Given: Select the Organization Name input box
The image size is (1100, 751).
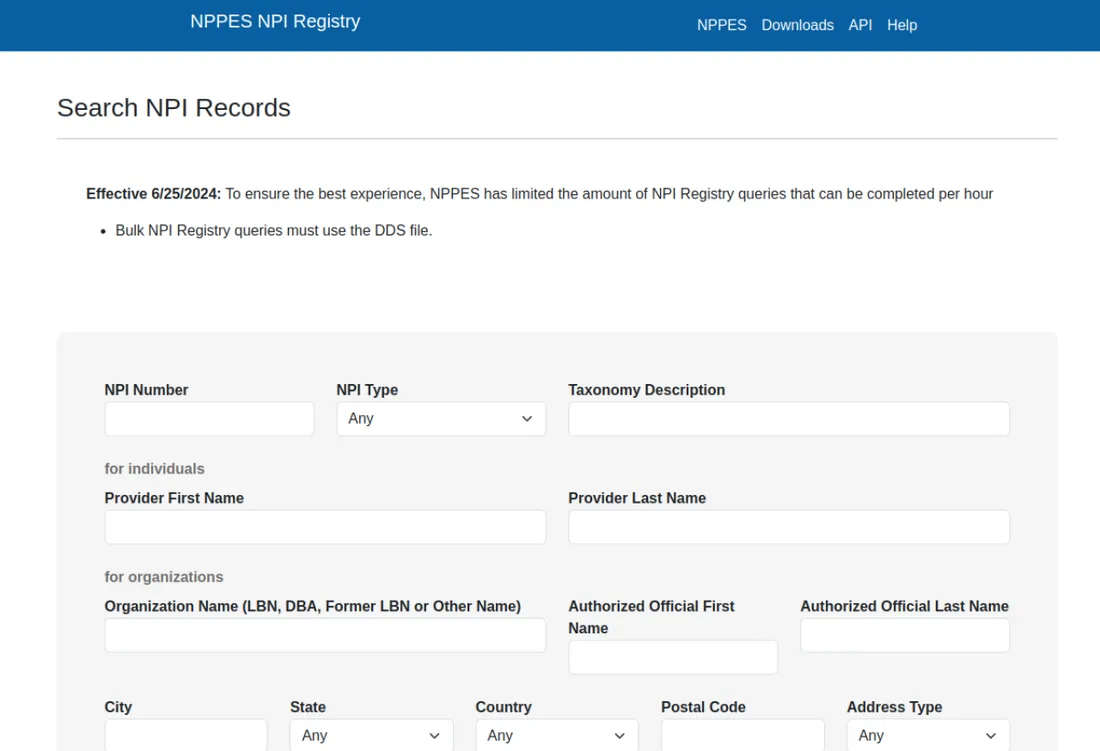Looking at the screenshot, I should [325, 635].
